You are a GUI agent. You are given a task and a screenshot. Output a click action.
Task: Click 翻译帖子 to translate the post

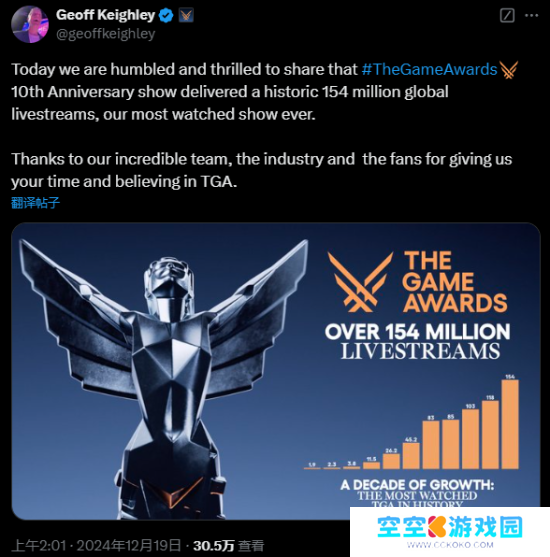(x=35, y=203)
